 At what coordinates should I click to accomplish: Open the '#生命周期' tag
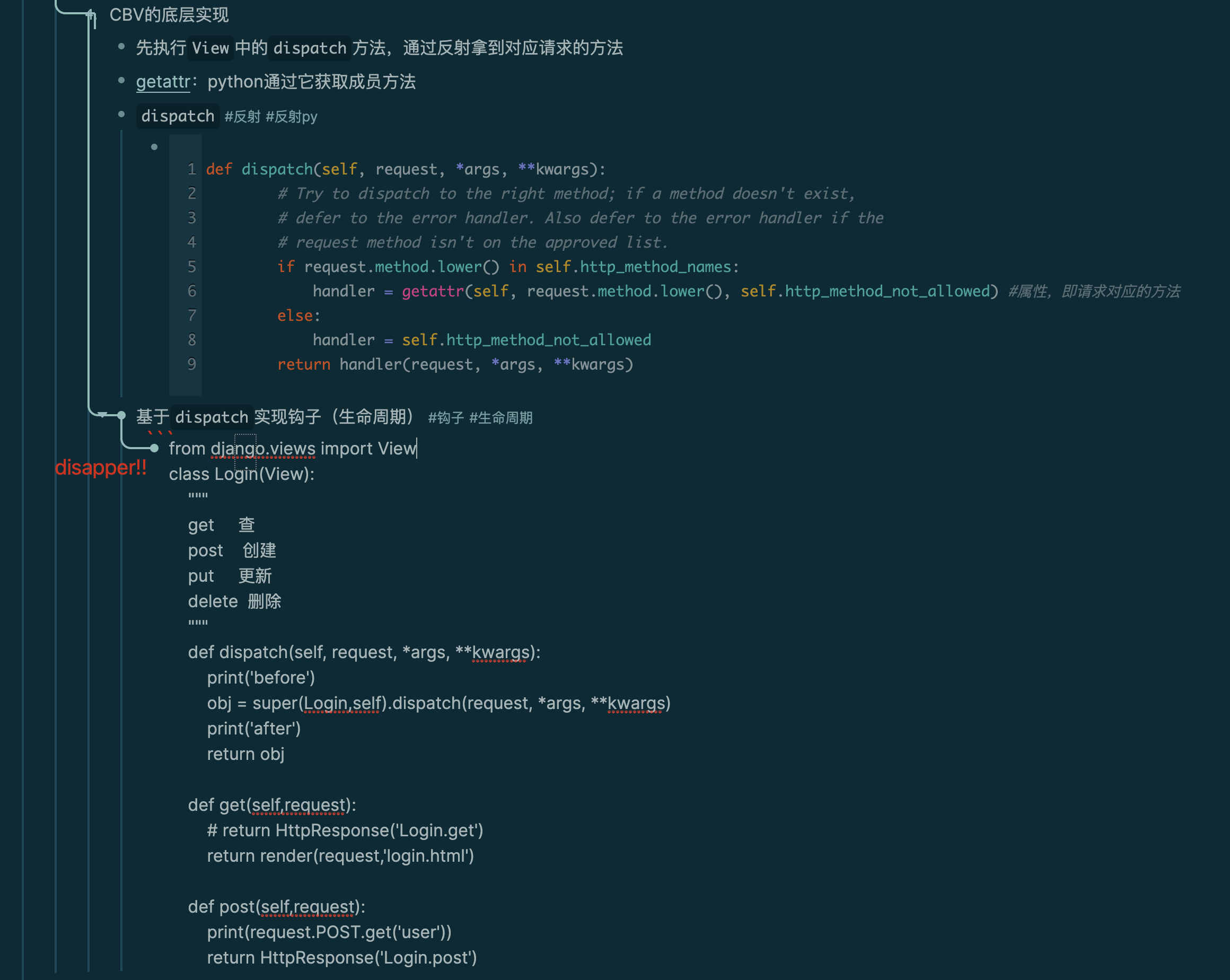[501, 417]
